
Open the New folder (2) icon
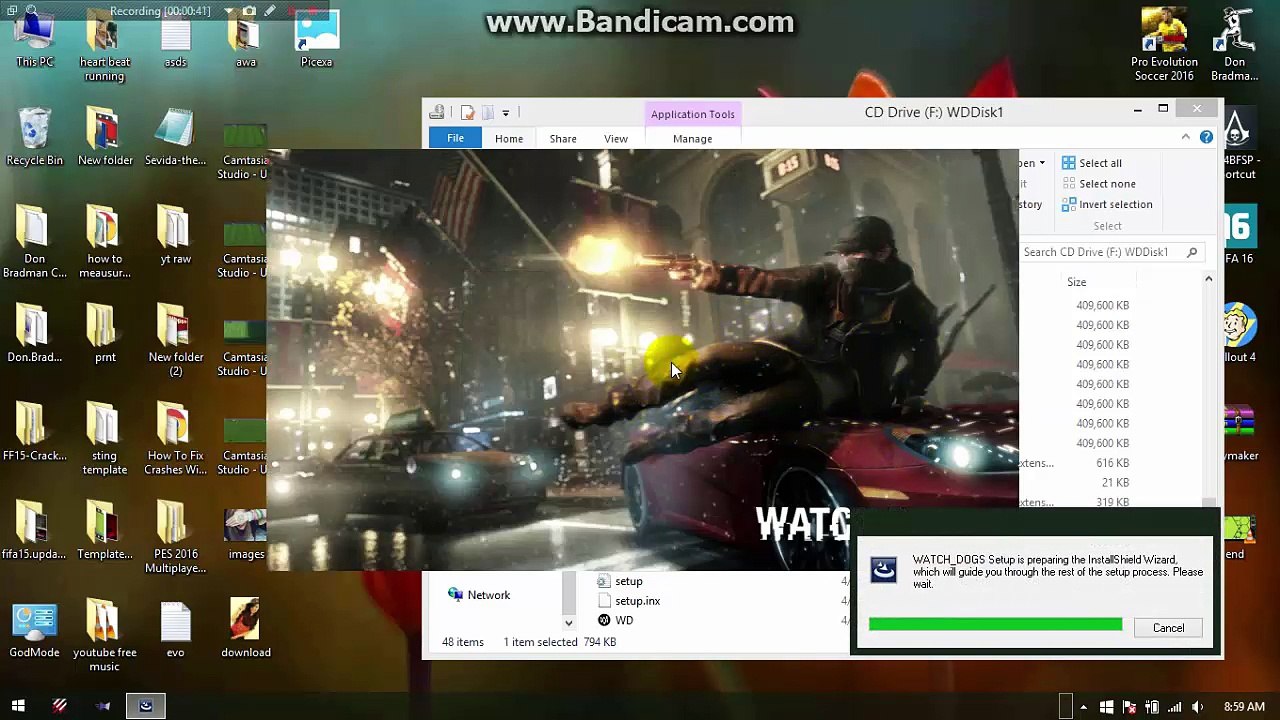click(x=175, y=340)
